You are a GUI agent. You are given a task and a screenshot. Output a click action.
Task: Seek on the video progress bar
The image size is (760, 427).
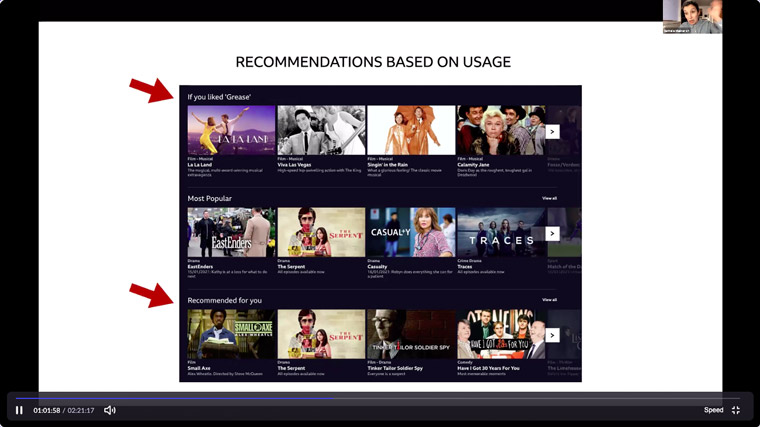(x=378, y=398)
